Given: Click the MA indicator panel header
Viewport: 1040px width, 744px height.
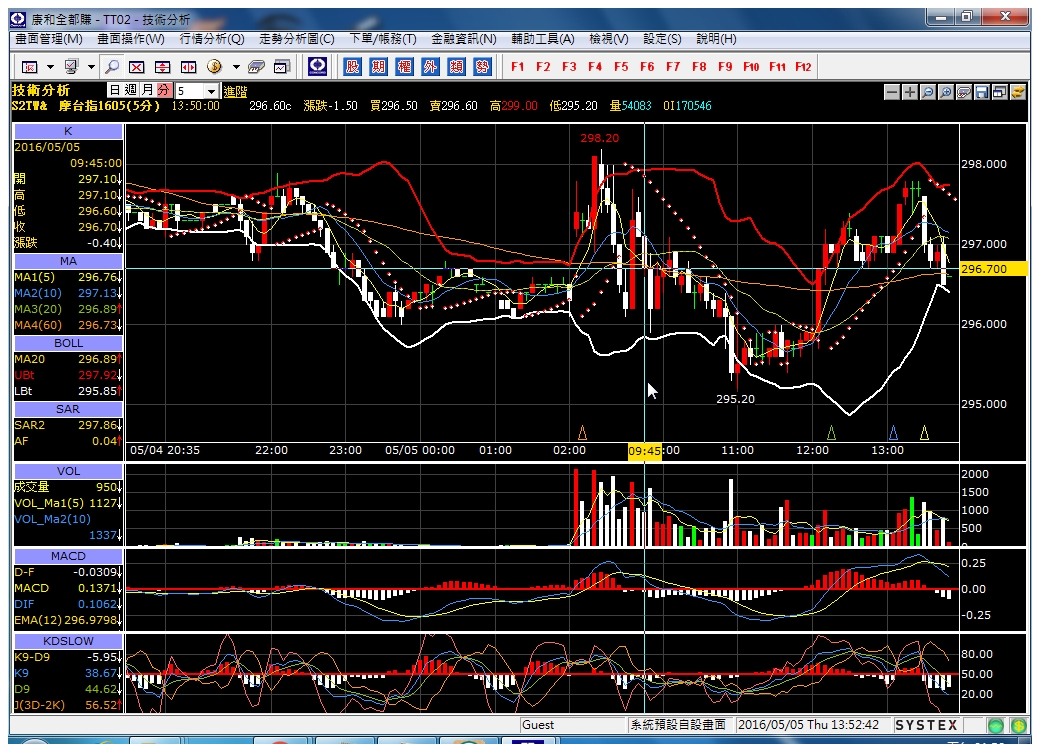Looking at the screenshot, I should pyautogui.click(x=68, y=261).
